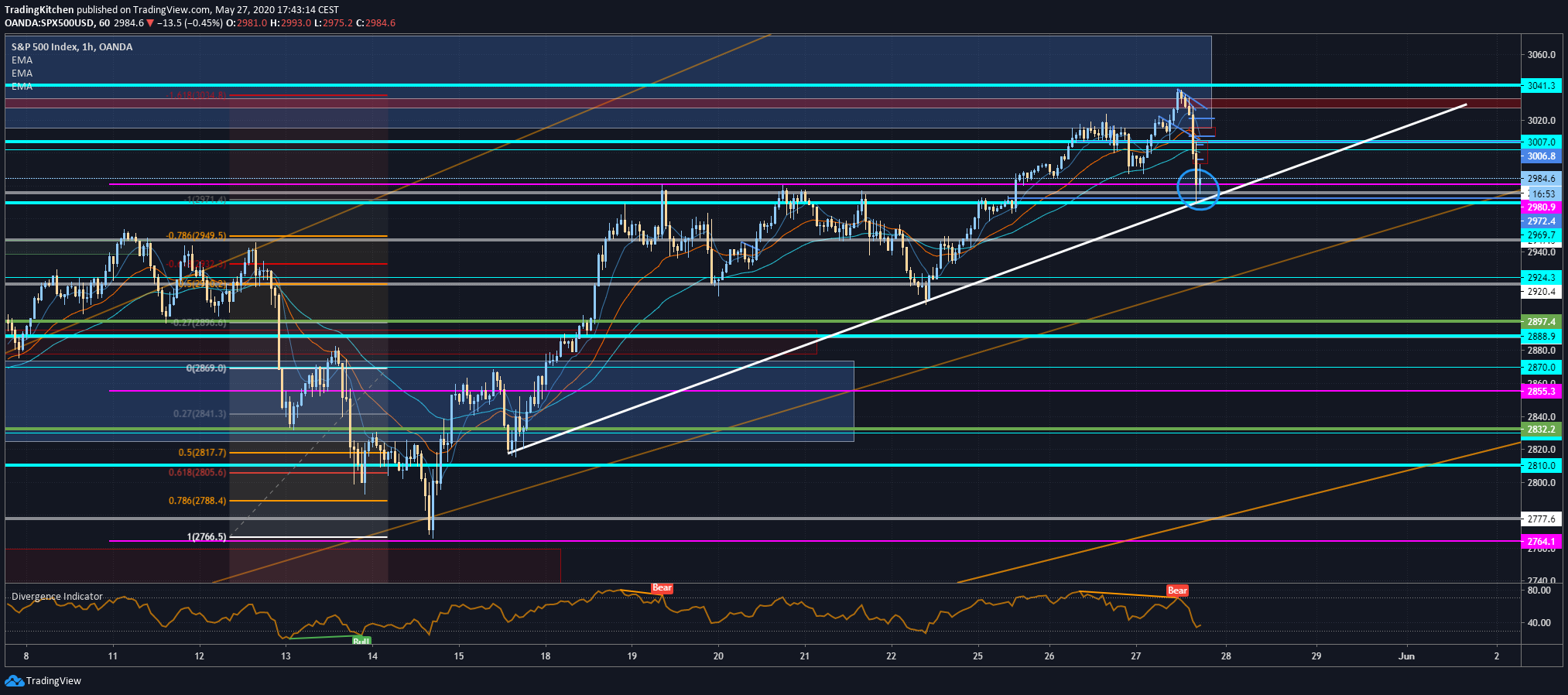Click the Fibonacci 0(2869.0) level label
Viewport: 1568px width, 695px height.
[206, 368]
